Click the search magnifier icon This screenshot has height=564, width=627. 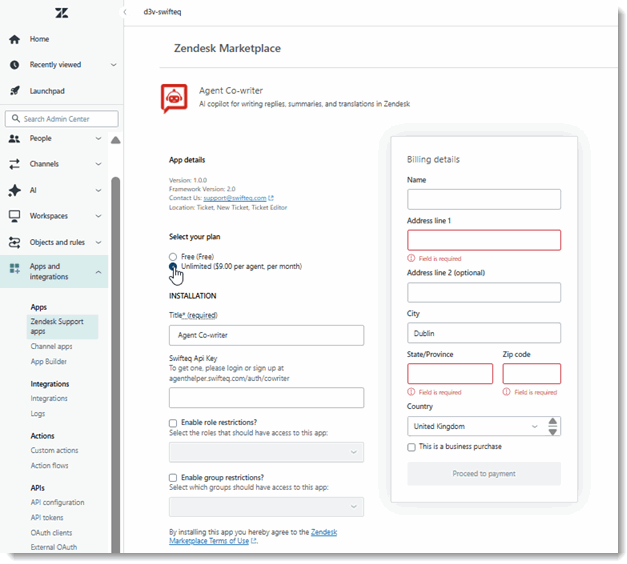click(x=16, y=118)
